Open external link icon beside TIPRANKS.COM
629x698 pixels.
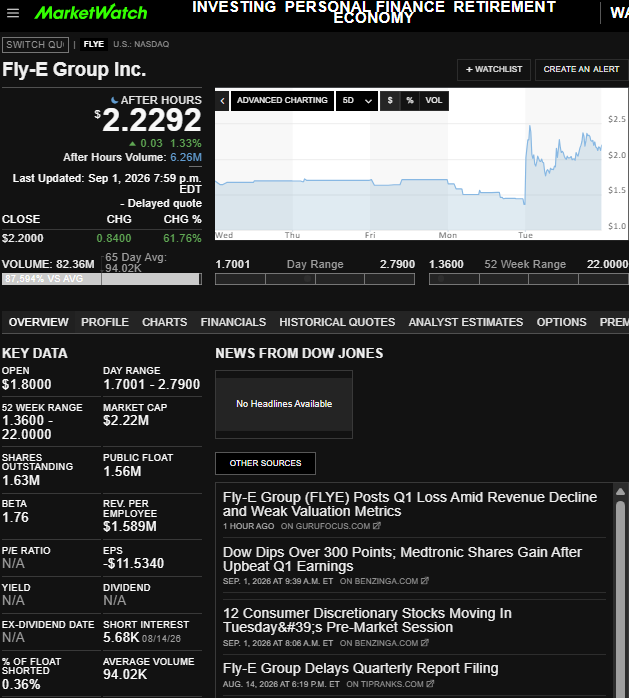click(x=430, y=684)
